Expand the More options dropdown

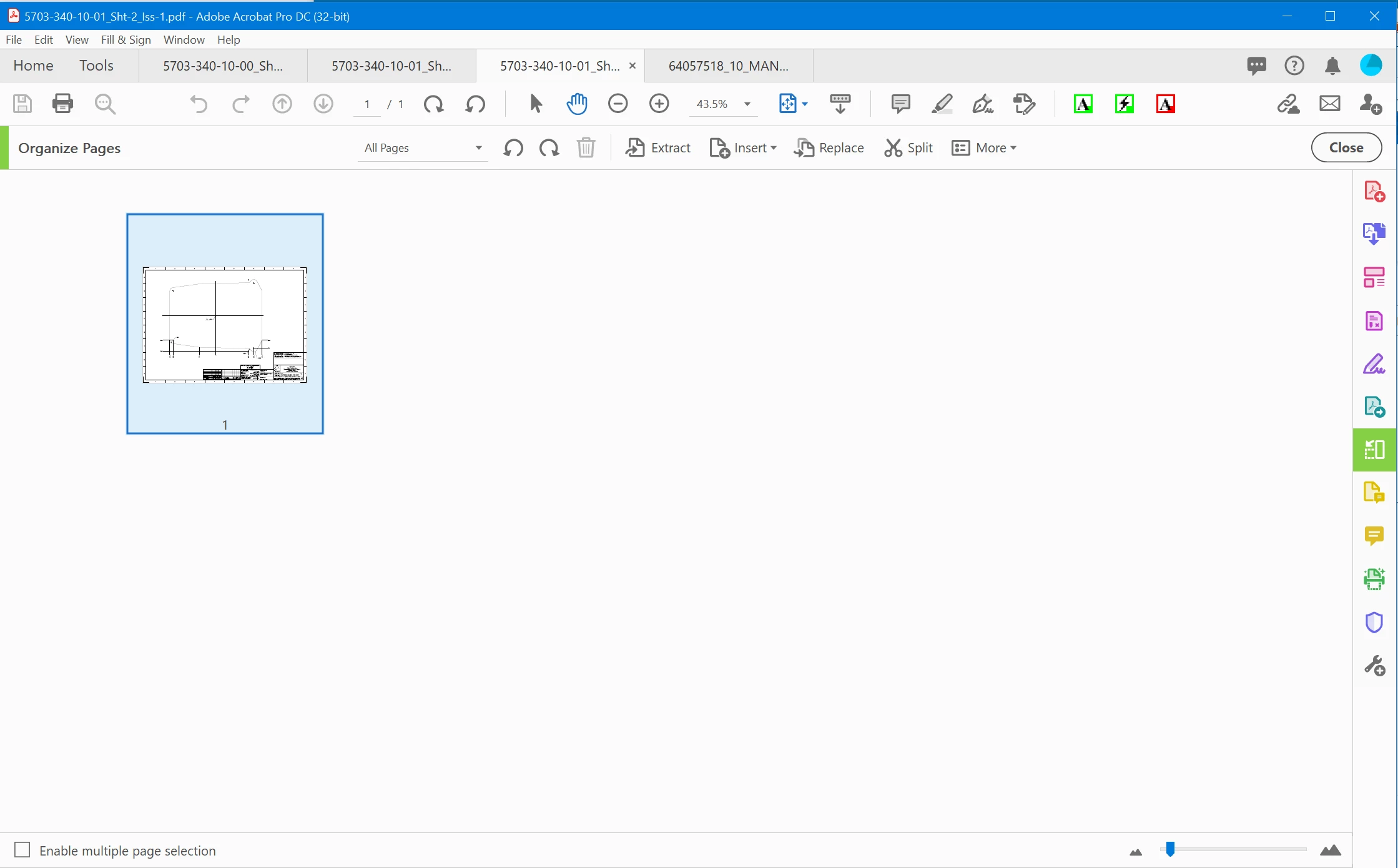tap(984, 148)
